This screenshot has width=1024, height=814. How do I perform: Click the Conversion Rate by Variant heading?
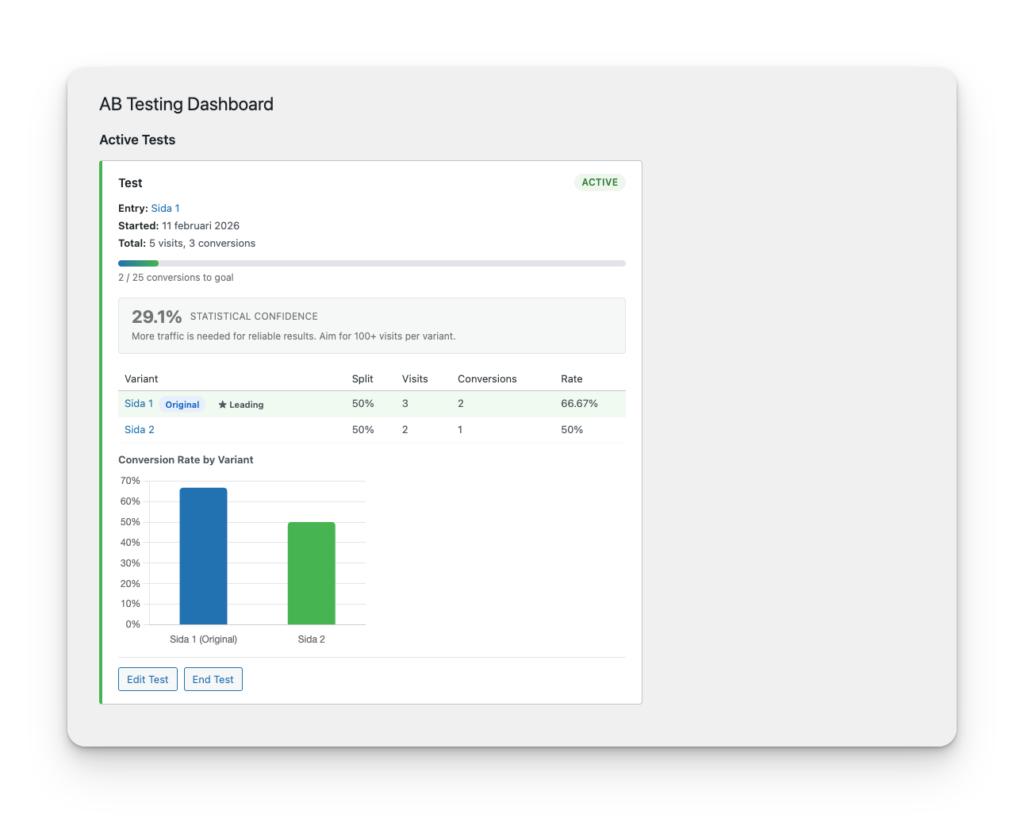[184, 459]
